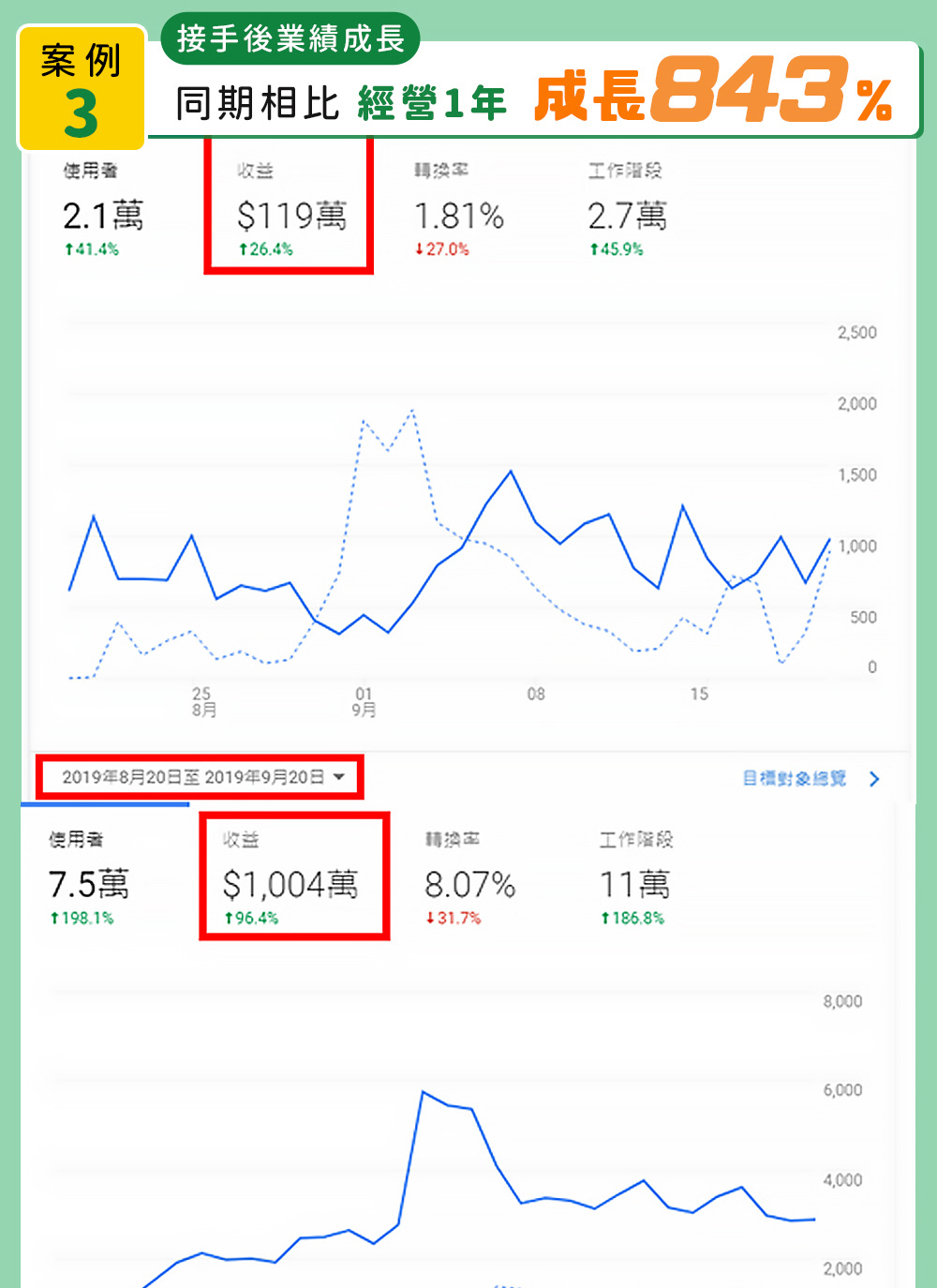Viewport: 937px width, 1288px height.
Task: Click the dropdown arrow beside the date range
Action: pos(339,777)
